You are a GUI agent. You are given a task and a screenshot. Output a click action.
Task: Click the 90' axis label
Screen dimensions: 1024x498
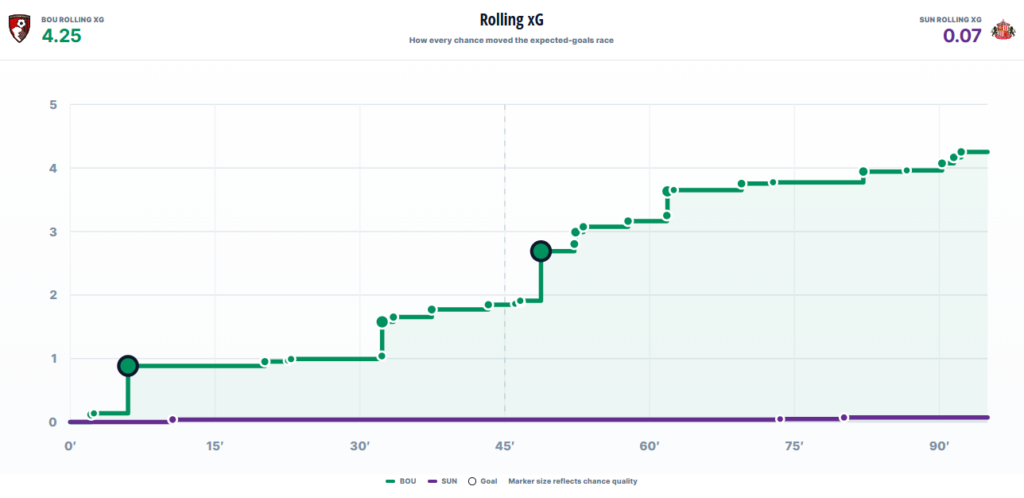(x=939, y=446)
